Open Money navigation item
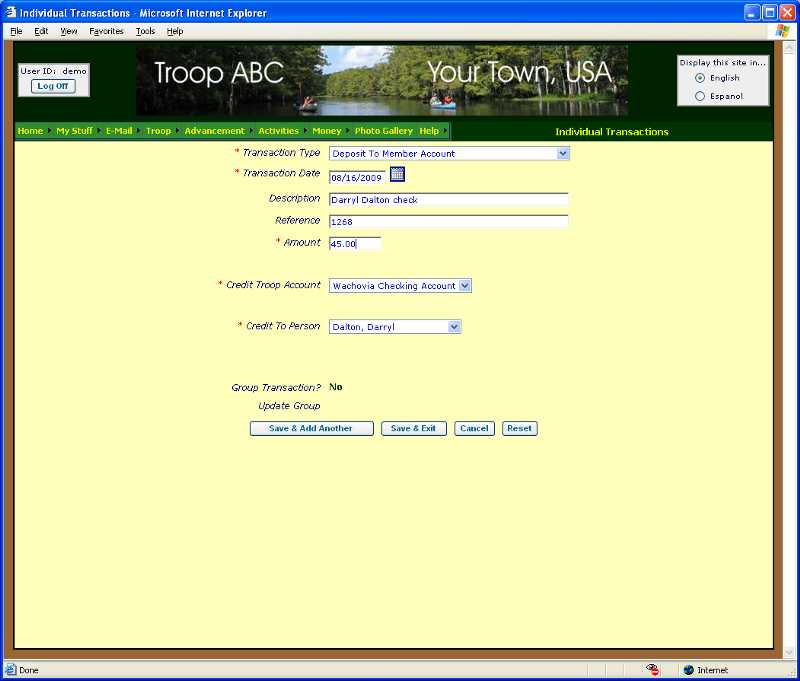The width and height of the screenshot is (800, 681). pos(327,131)
